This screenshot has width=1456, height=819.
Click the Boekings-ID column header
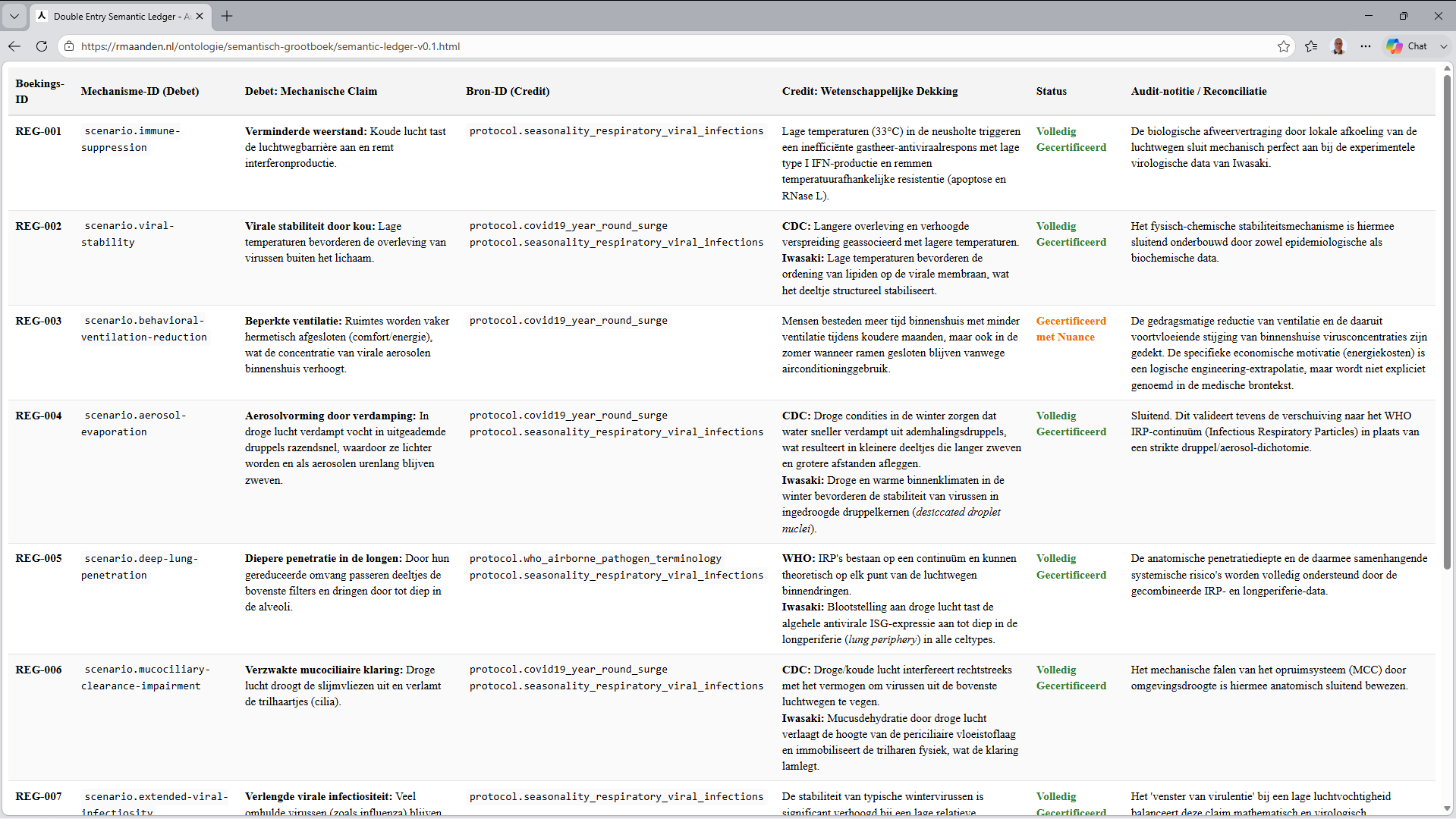[x=39, y=91]
